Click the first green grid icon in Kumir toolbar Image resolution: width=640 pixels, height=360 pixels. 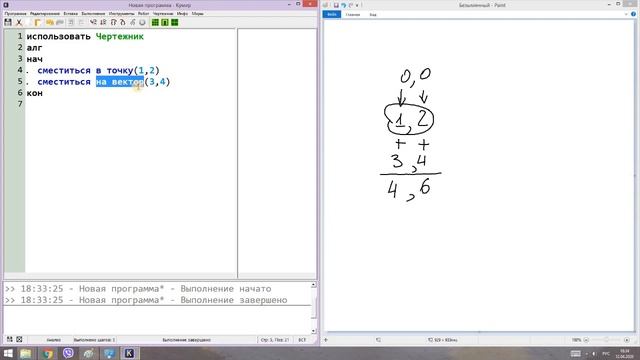click(x=155, y=22)
